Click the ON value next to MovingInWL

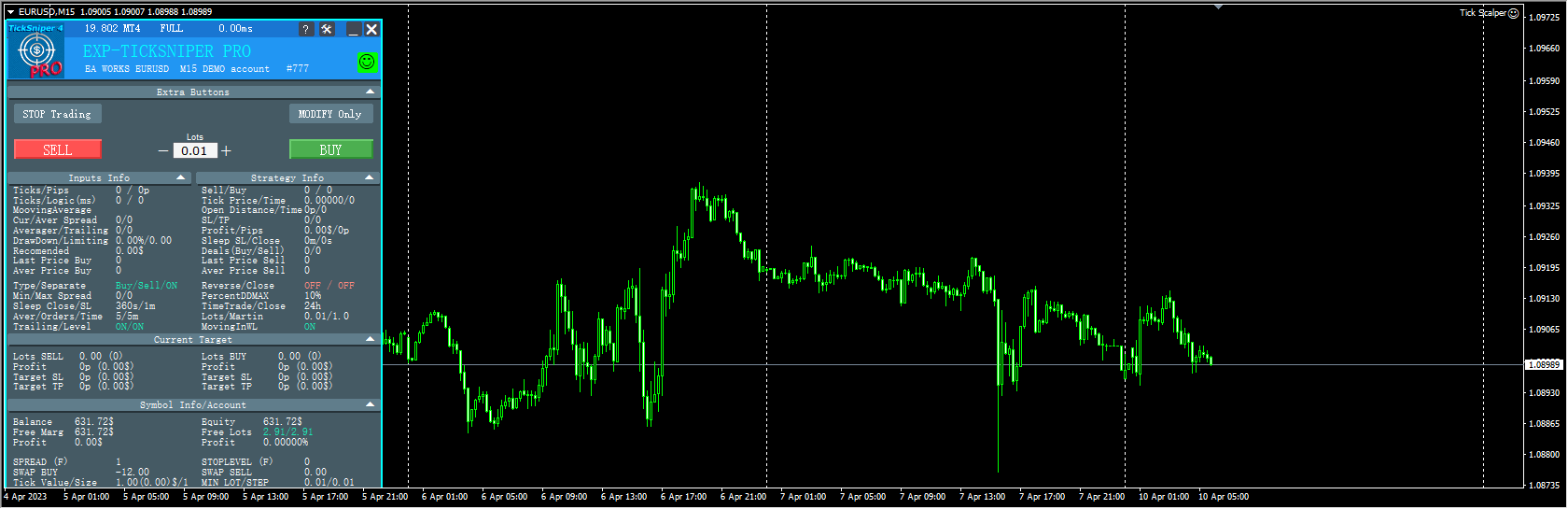pos(310,327)
